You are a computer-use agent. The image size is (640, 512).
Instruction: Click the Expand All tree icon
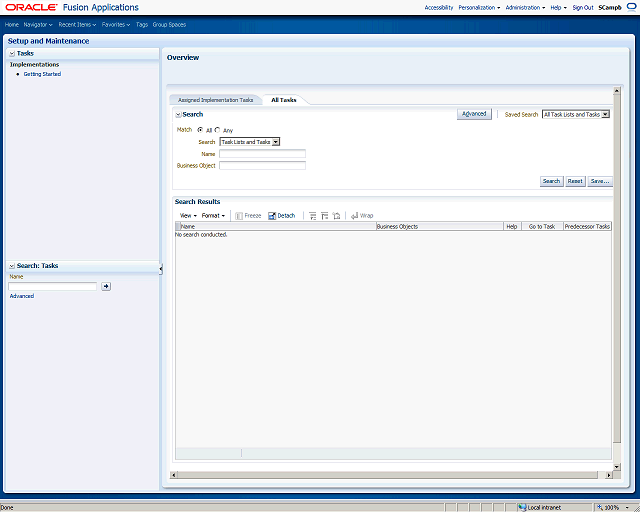pyautogui.click(x=312, y=216)
